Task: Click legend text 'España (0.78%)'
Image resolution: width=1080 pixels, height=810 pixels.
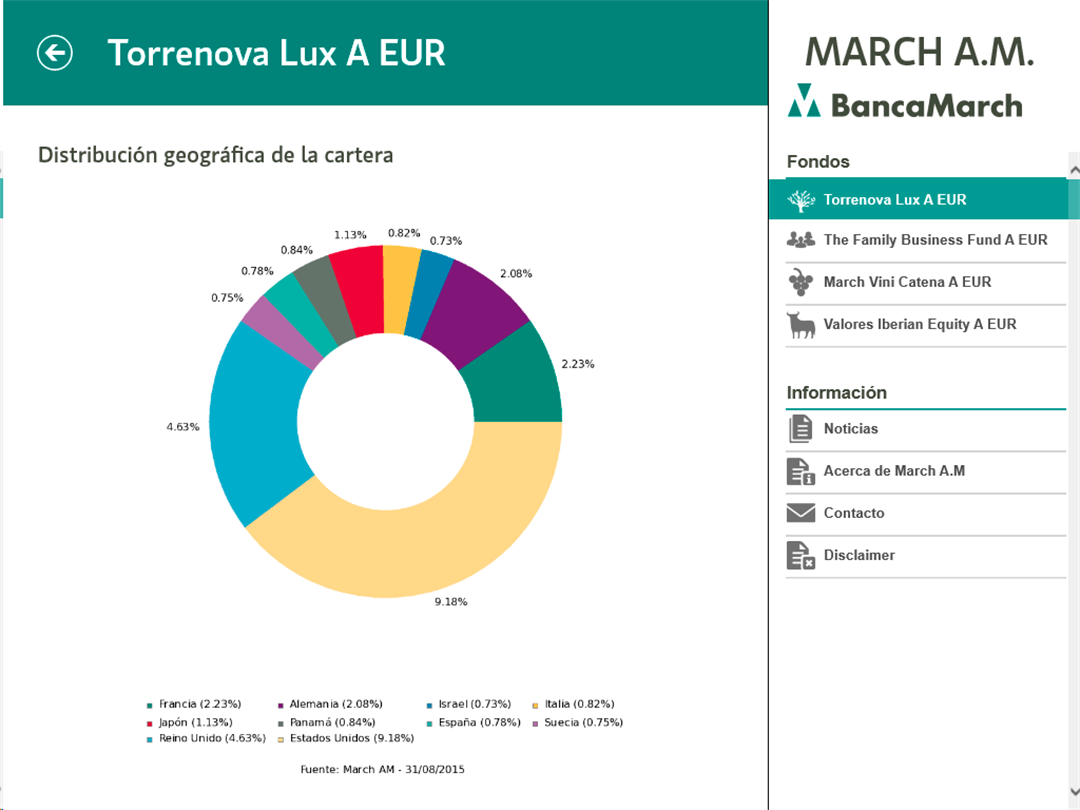Action: click(x=479, y=722)
